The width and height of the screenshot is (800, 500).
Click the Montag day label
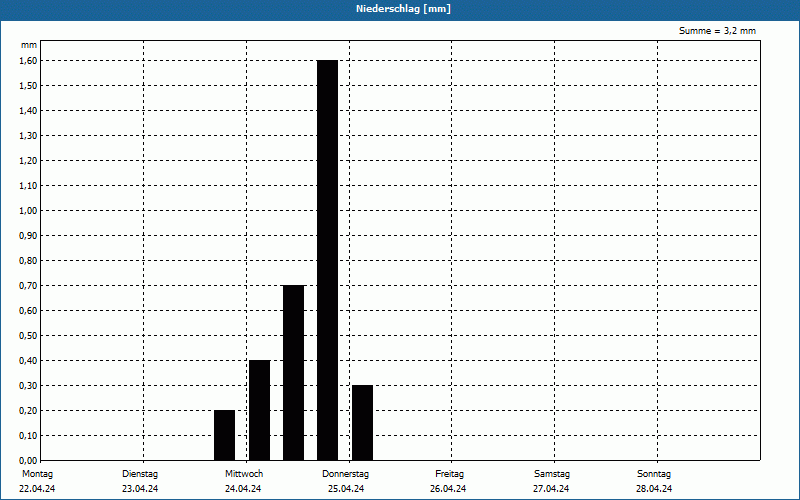click(37, 474)
